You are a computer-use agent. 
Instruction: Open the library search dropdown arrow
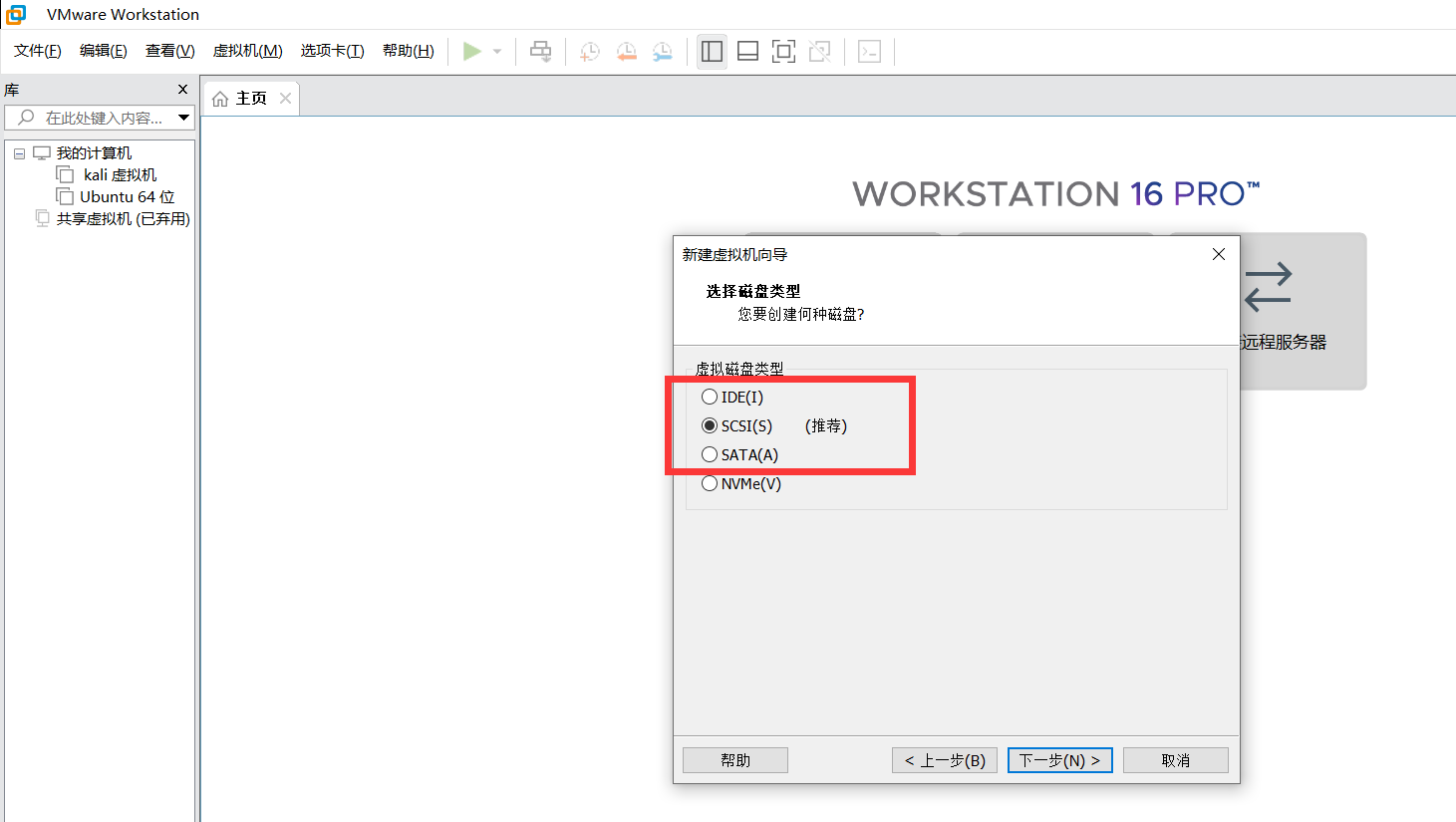point(184,118)
